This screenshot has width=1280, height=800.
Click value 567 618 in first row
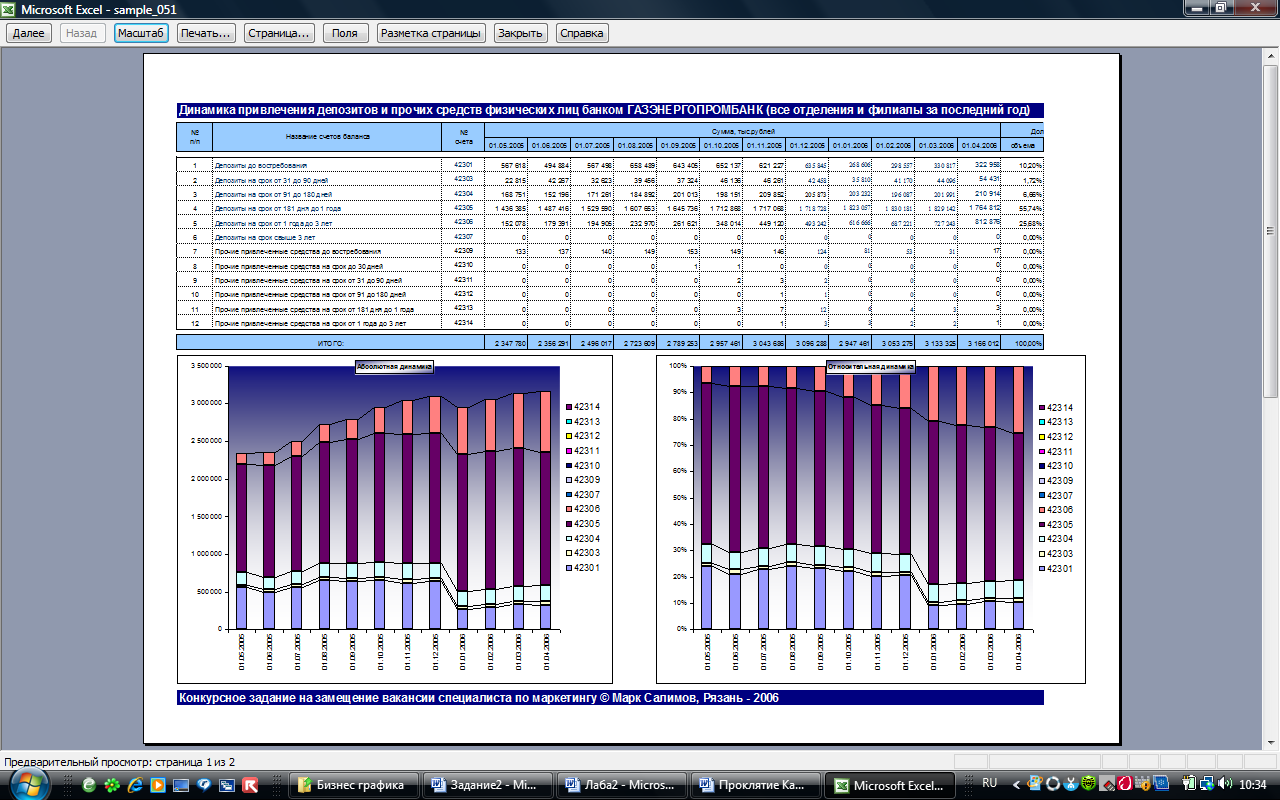tap(513, 165)
